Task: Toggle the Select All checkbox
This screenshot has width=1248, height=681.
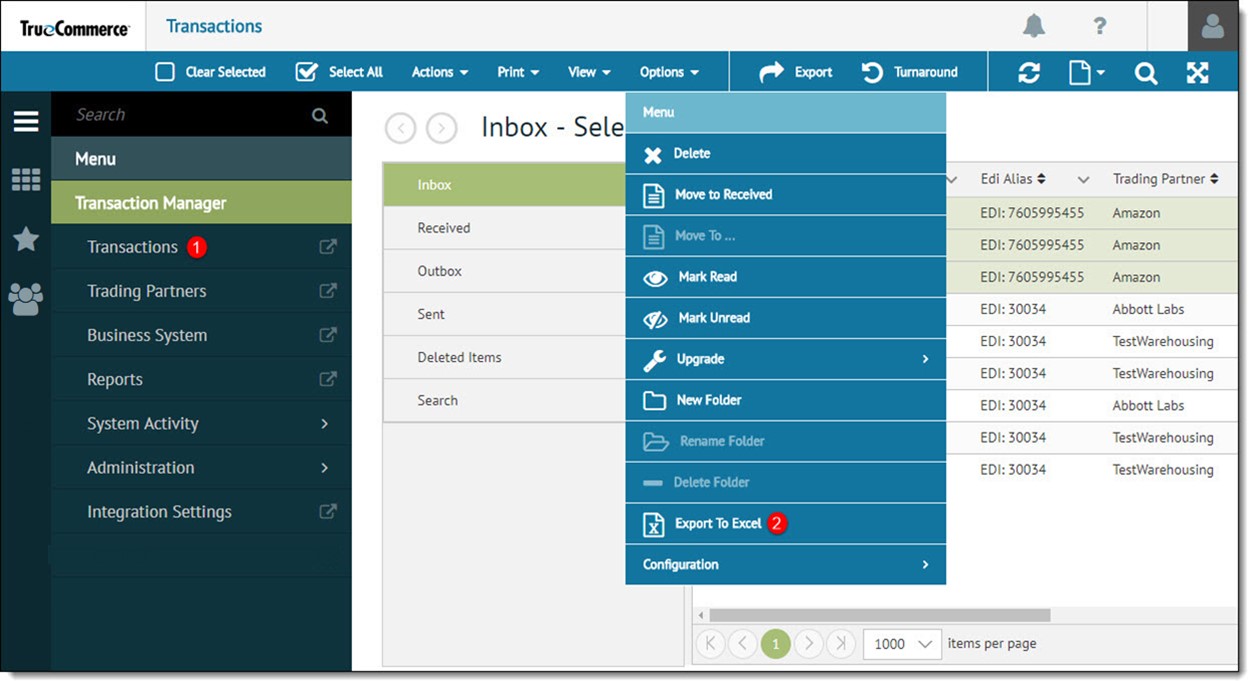Action: pos(307,72)
